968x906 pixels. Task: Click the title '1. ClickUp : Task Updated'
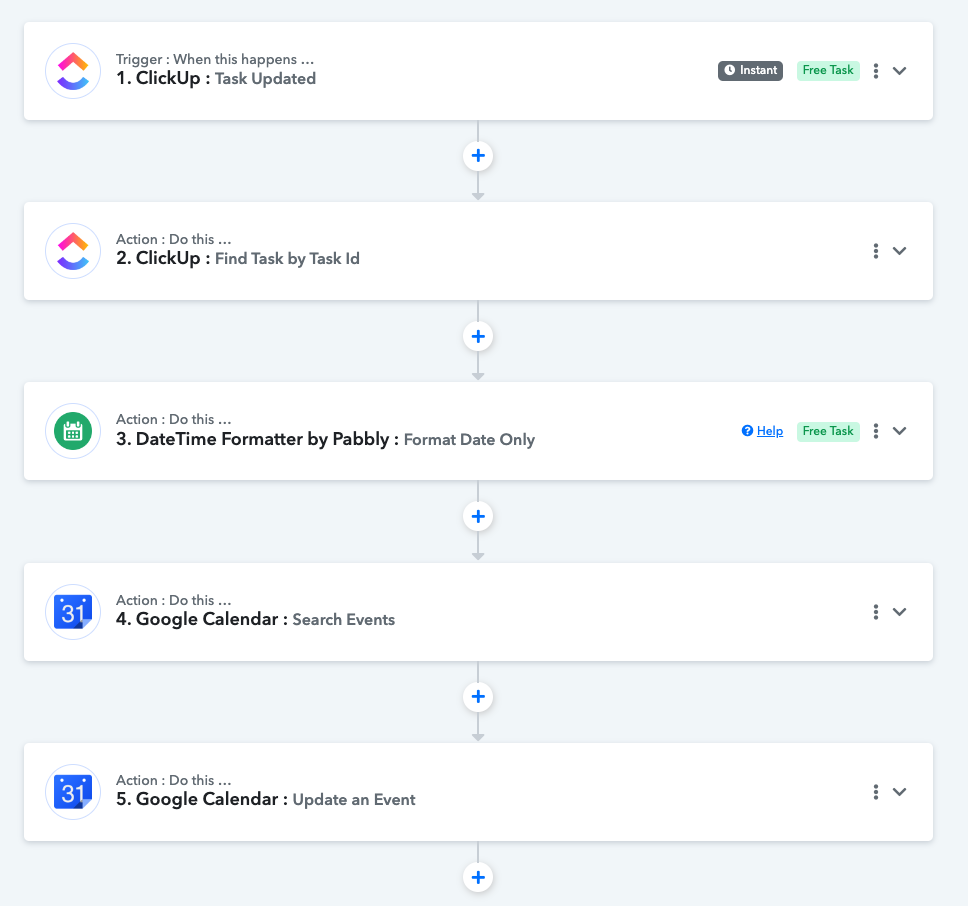point(216,78)
